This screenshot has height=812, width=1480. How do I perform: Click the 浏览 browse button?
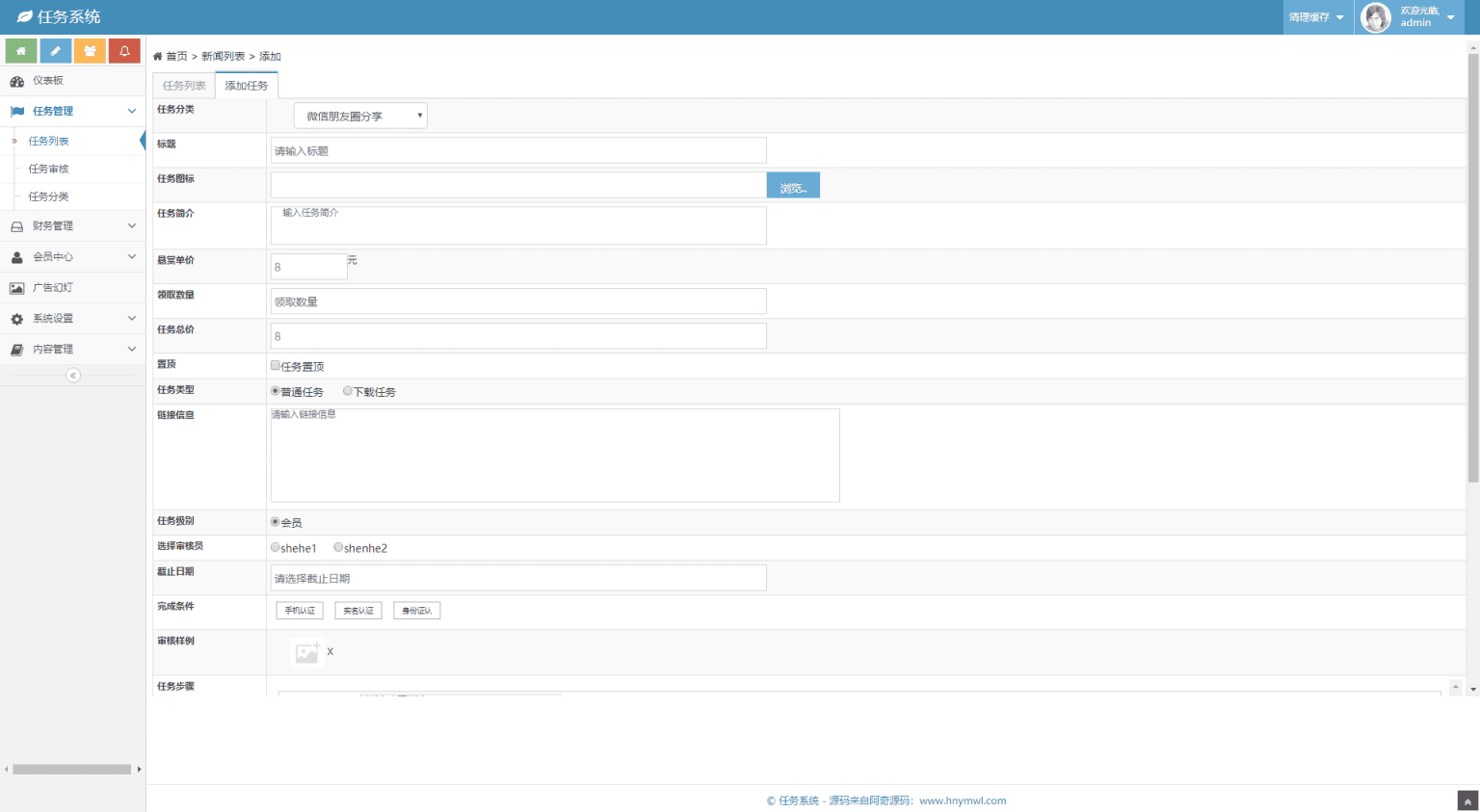pyautogui.click(x=793, y=186)
